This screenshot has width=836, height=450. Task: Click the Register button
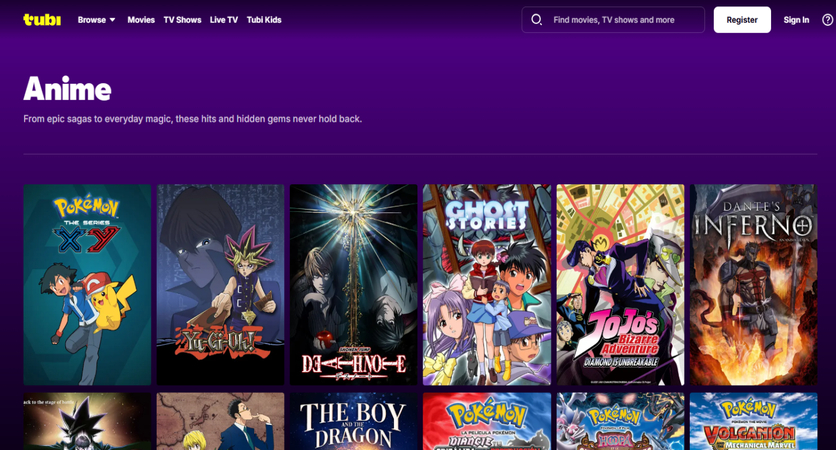click(x=742, y=20)
